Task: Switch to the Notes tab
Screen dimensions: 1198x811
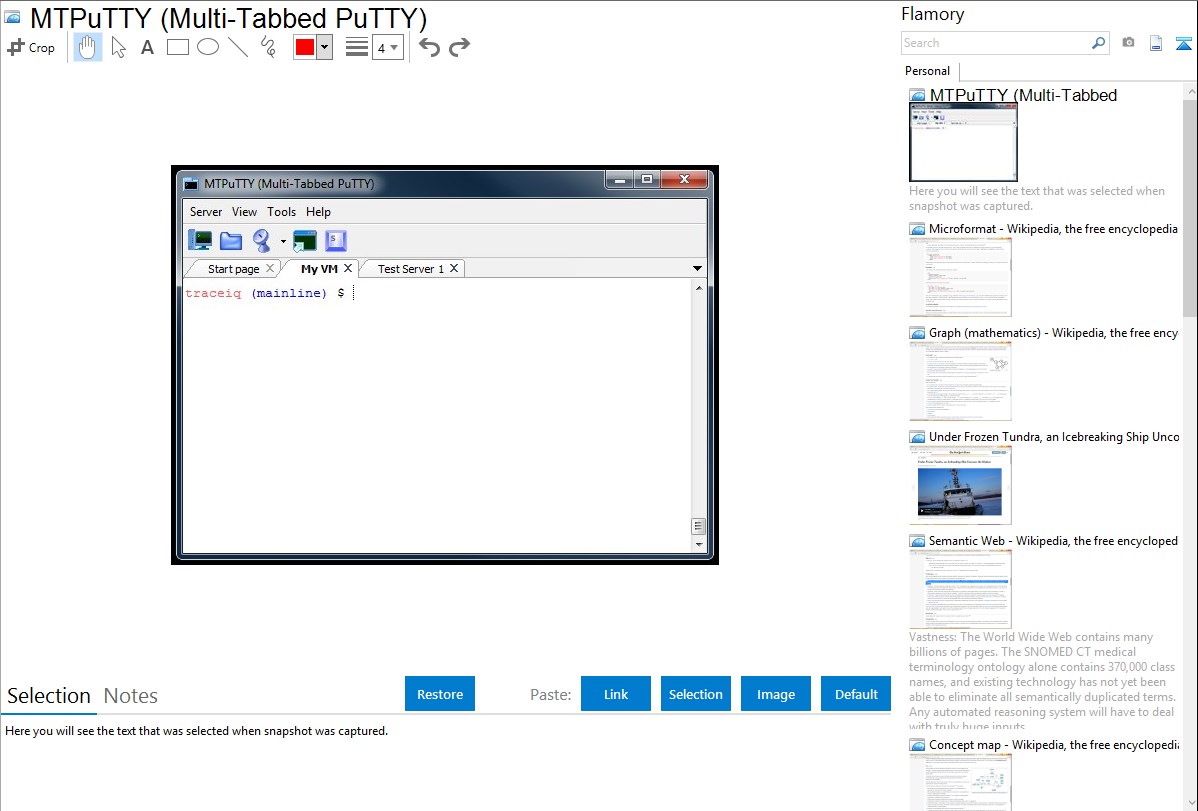Action: tap(131, 696)
